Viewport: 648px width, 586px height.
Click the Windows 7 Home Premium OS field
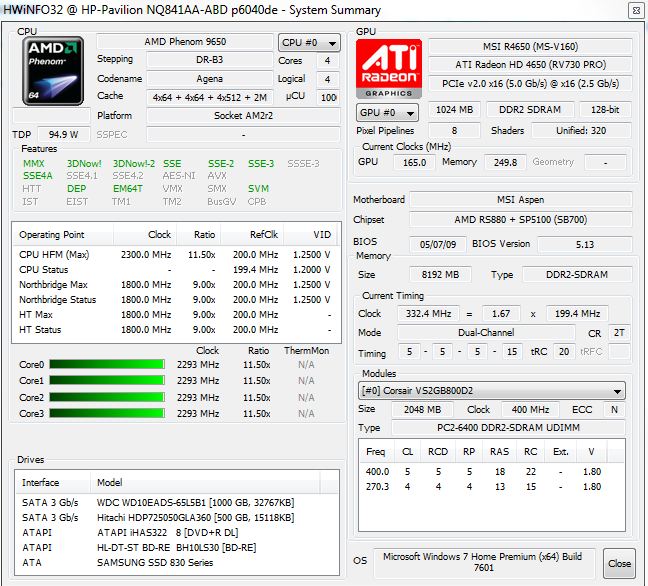pyautogui.click(x=484, y=562)
